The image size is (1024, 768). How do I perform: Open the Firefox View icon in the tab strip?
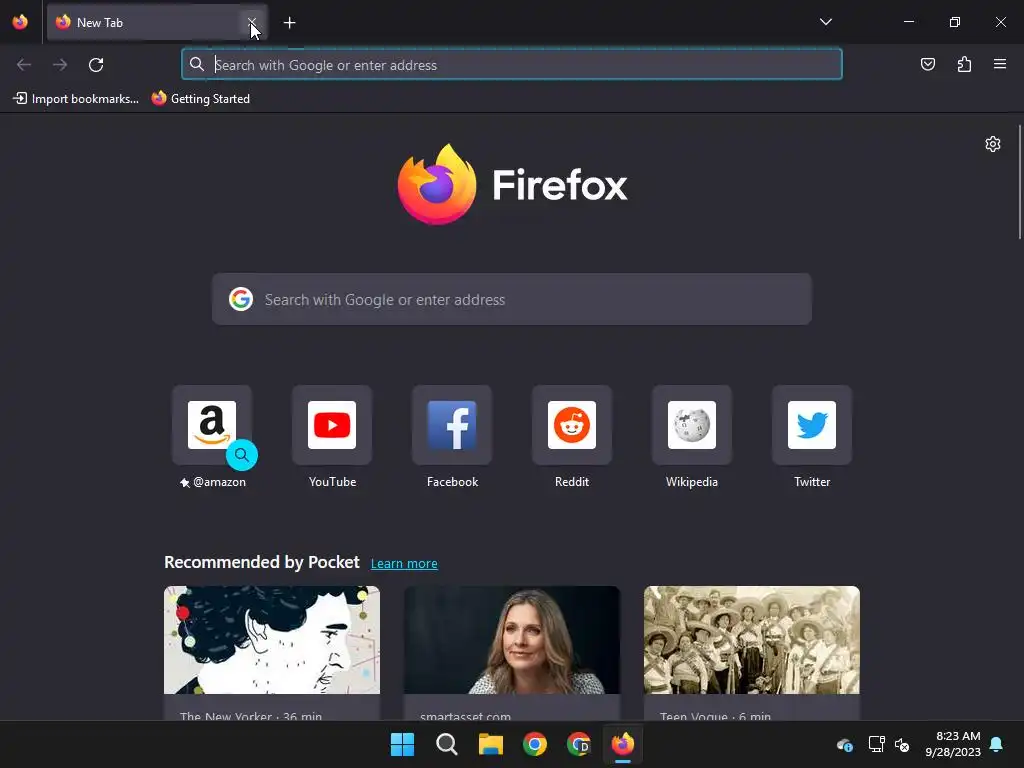point(20,22)
